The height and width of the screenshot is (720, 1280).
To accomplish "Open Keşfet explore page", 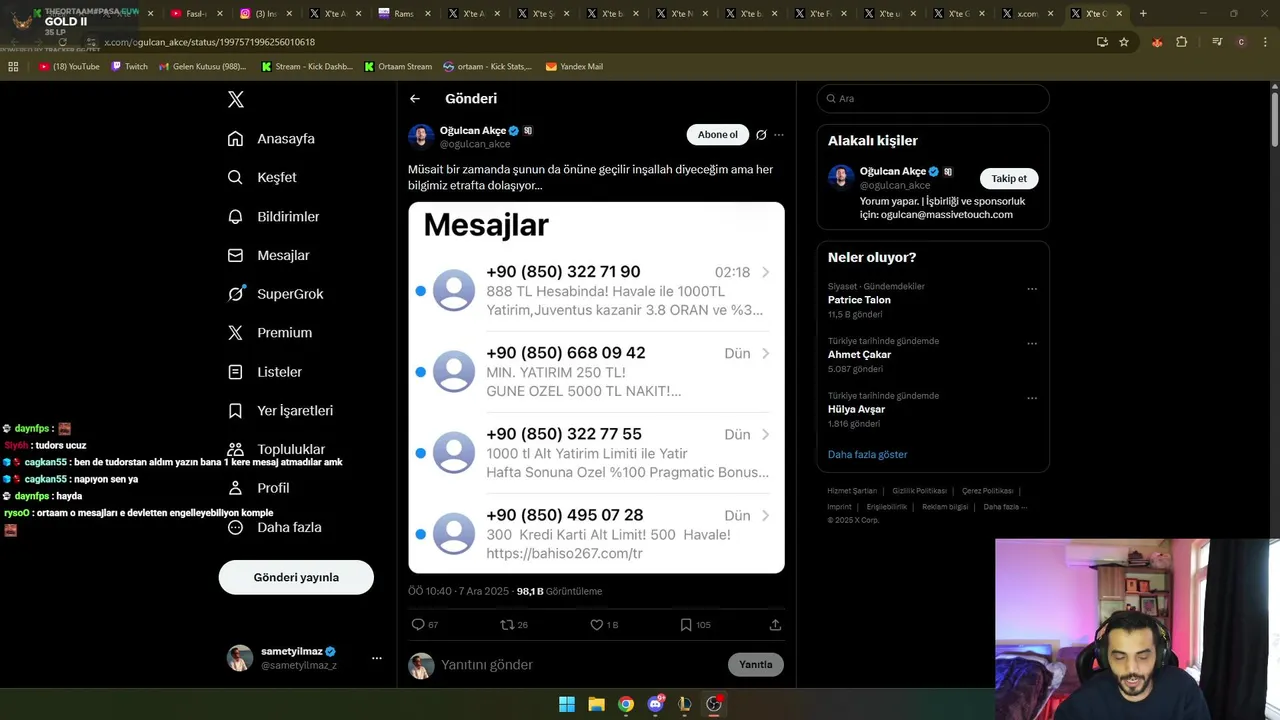I will tap(262, 177).
